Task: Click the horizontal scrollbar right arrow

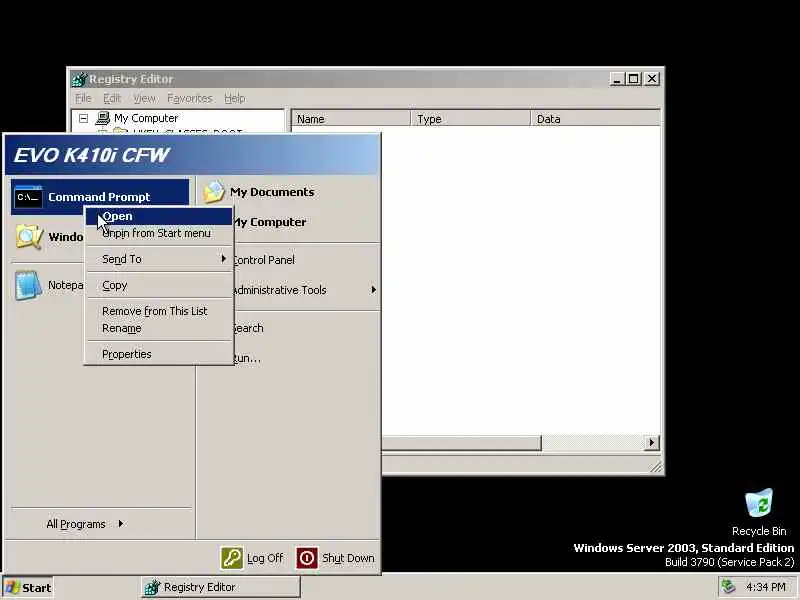Action: [652, 443]
